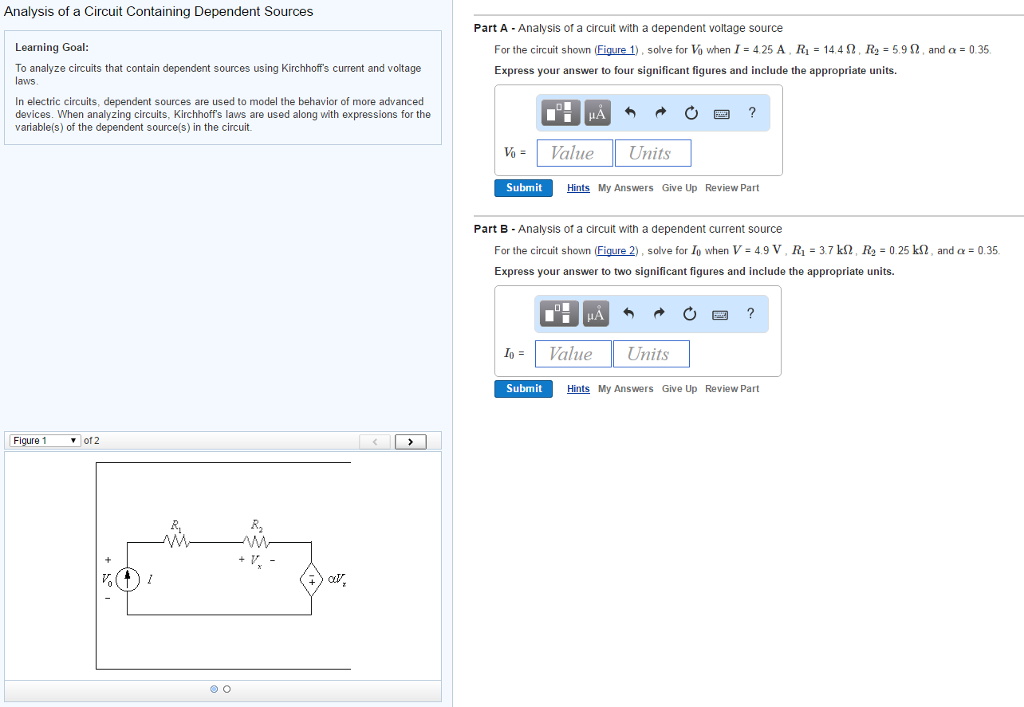Select the second figure indicator dot

click(226, 689)
